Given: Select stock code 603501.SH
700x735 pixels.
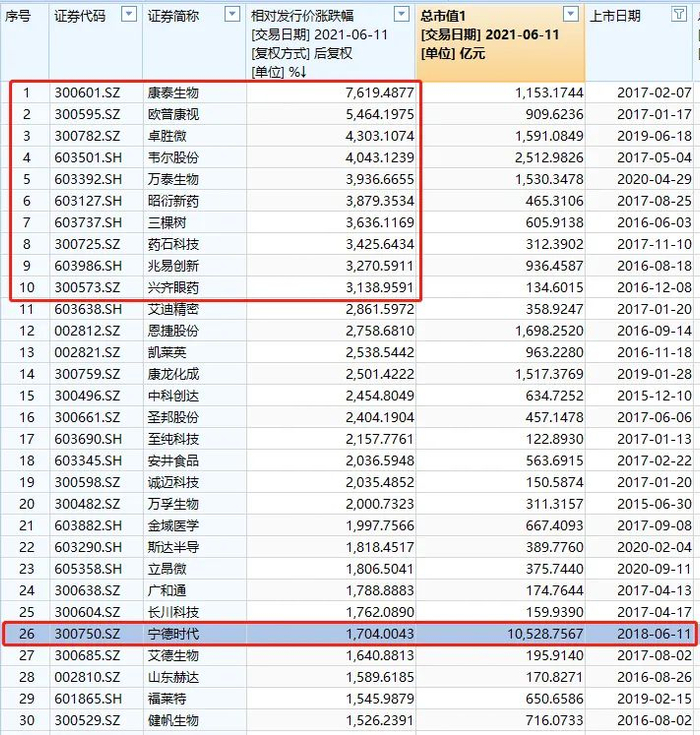Looking at the screenshot, I should 88,158.
